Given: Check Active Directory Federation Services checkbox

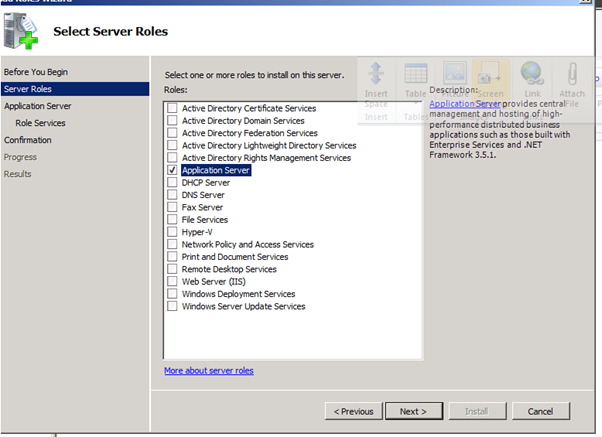Looking at the screenshot, I should (172, 133).
